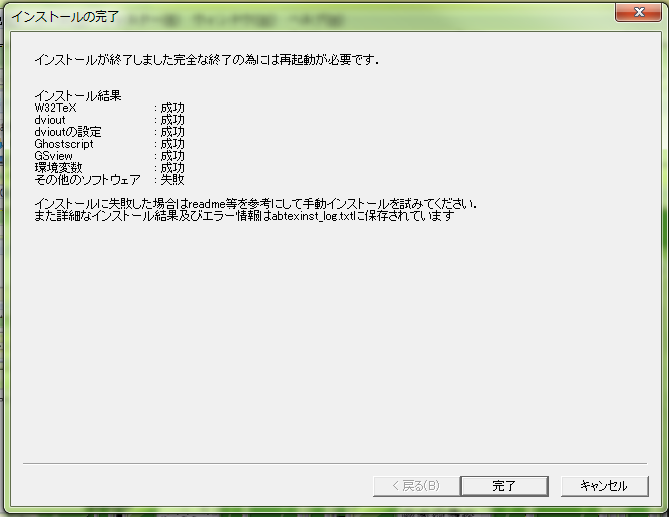This screenshot has height=517, width=669.
Task: Click the GSview row label
Action: click(53, 156)
